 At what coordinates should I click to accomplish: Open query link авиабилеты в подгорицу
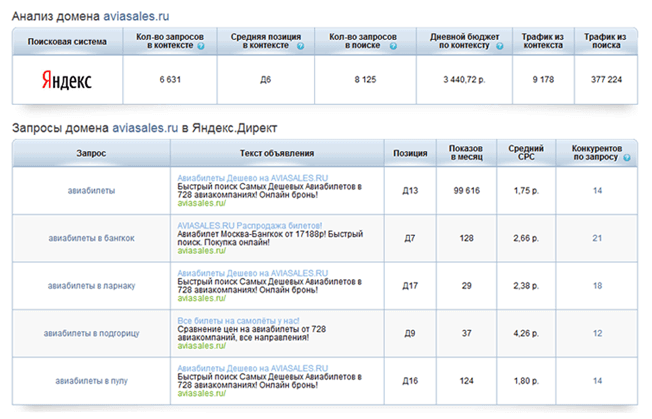pos(91,333)
